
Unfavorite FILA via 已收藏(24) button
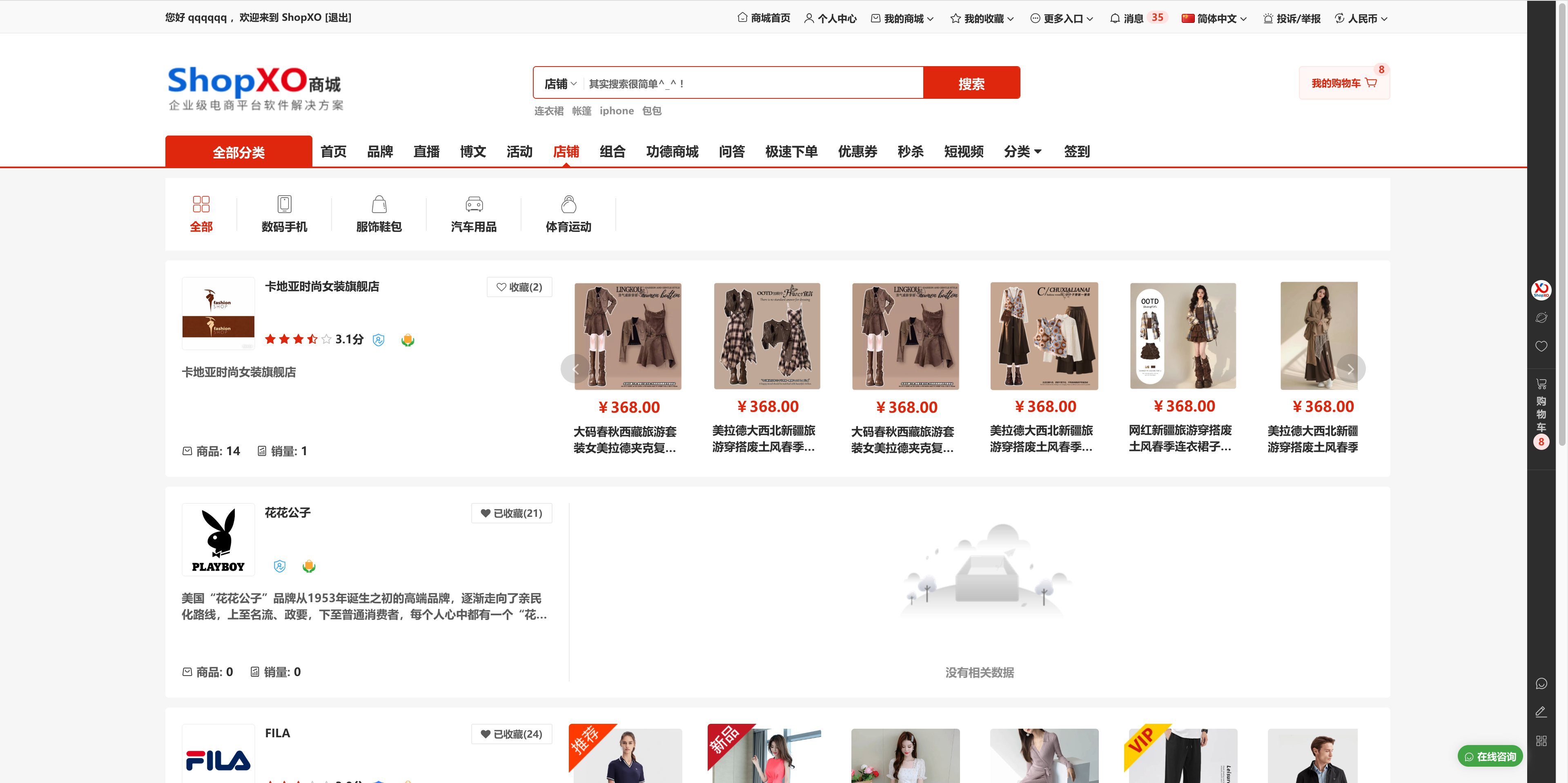(511, 734)
